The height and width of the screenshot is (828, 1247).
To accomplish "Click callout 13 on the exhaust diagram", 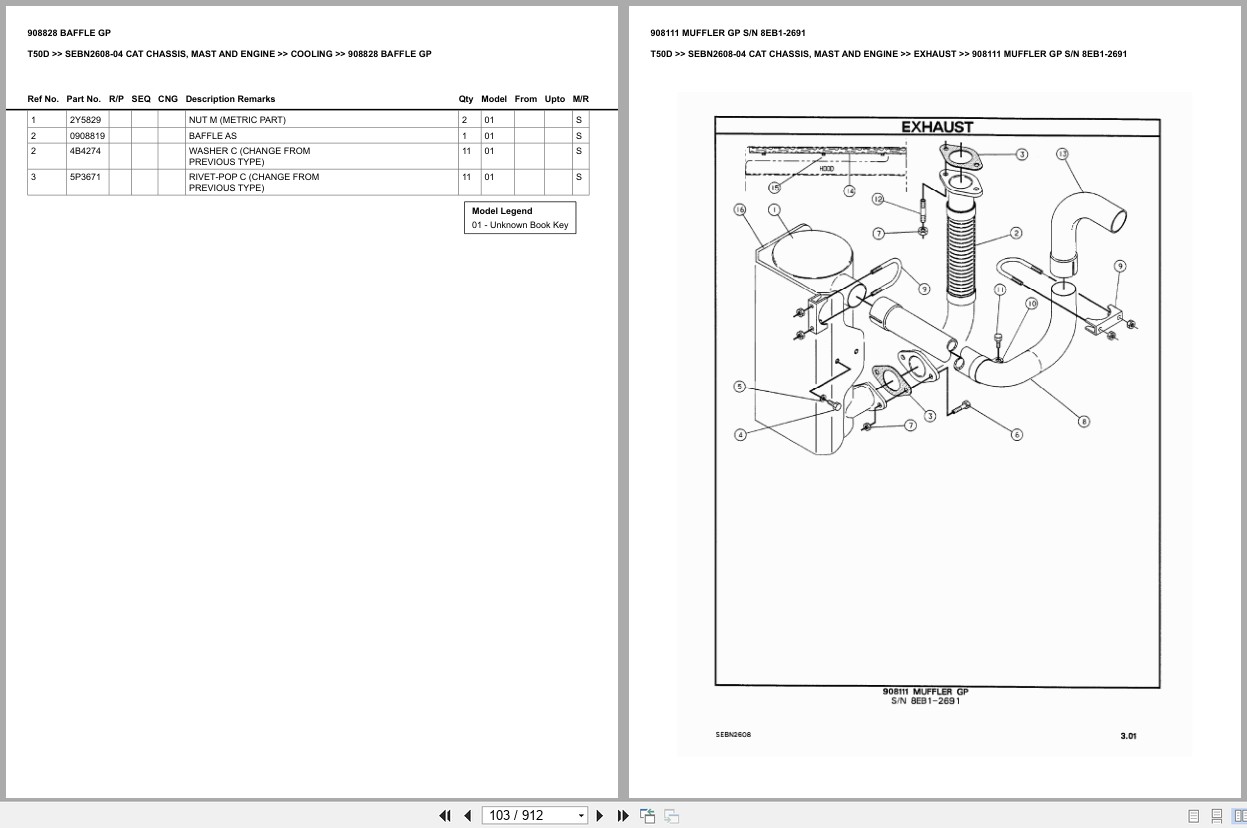I will coord(1062,154).
